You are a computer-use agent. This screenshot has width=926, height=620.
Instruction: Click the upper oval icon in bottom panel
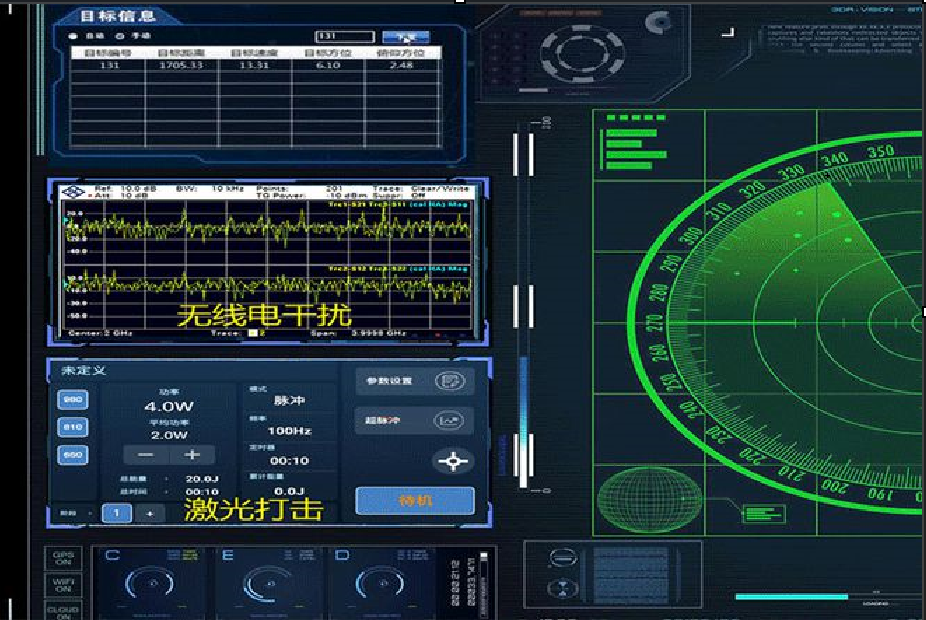(562, 557)
